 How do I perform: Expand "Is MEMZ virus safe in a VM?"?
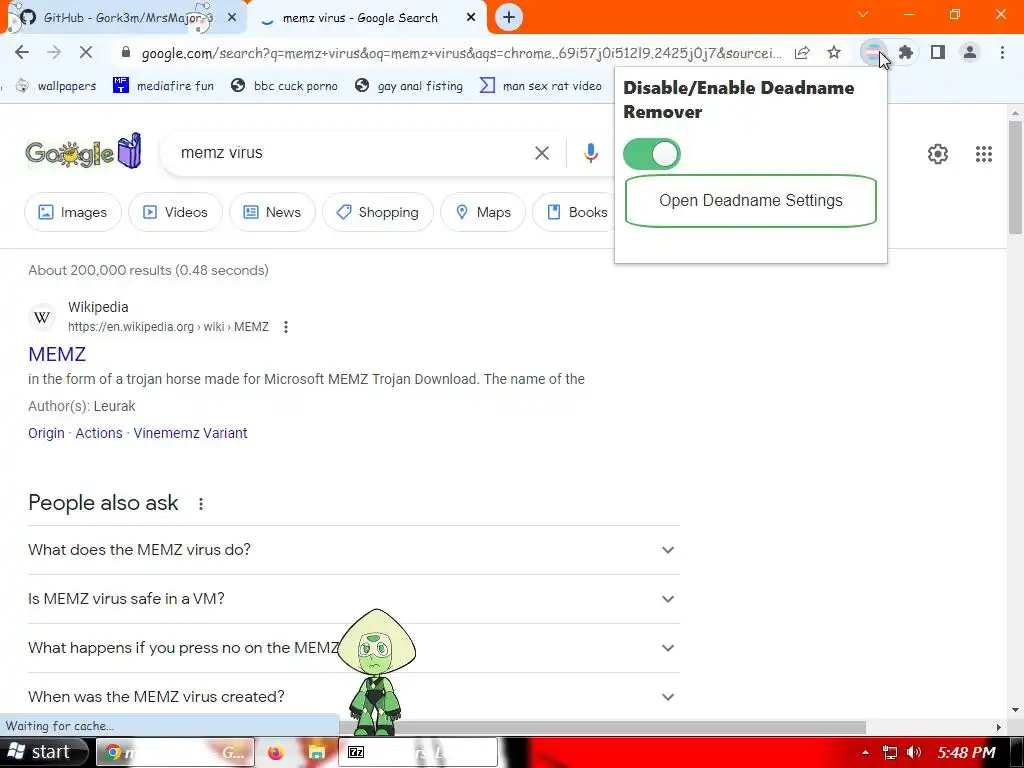pyautogui.click(x=354, y=599)
